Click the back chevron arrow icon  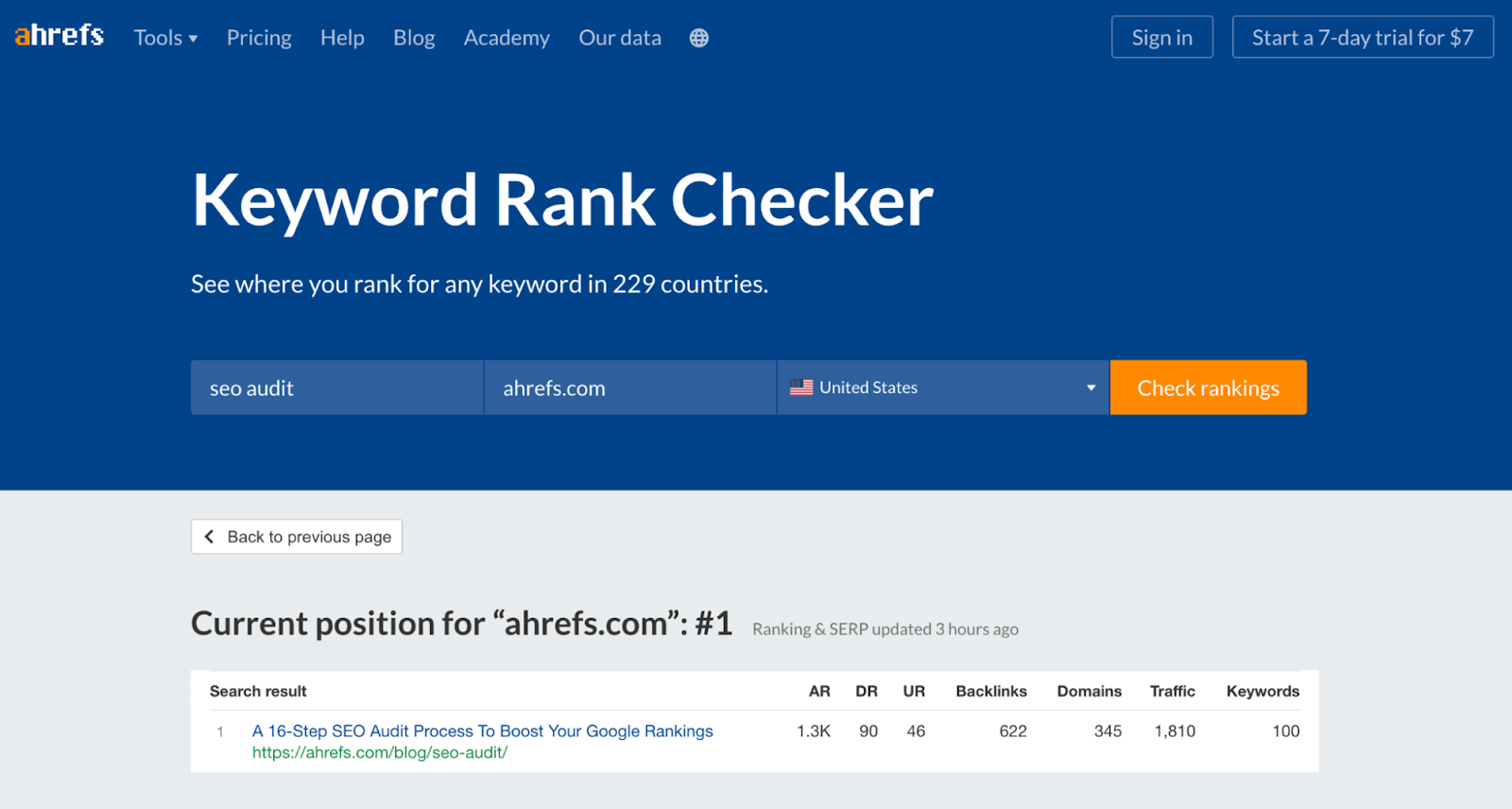pos(209,536)
